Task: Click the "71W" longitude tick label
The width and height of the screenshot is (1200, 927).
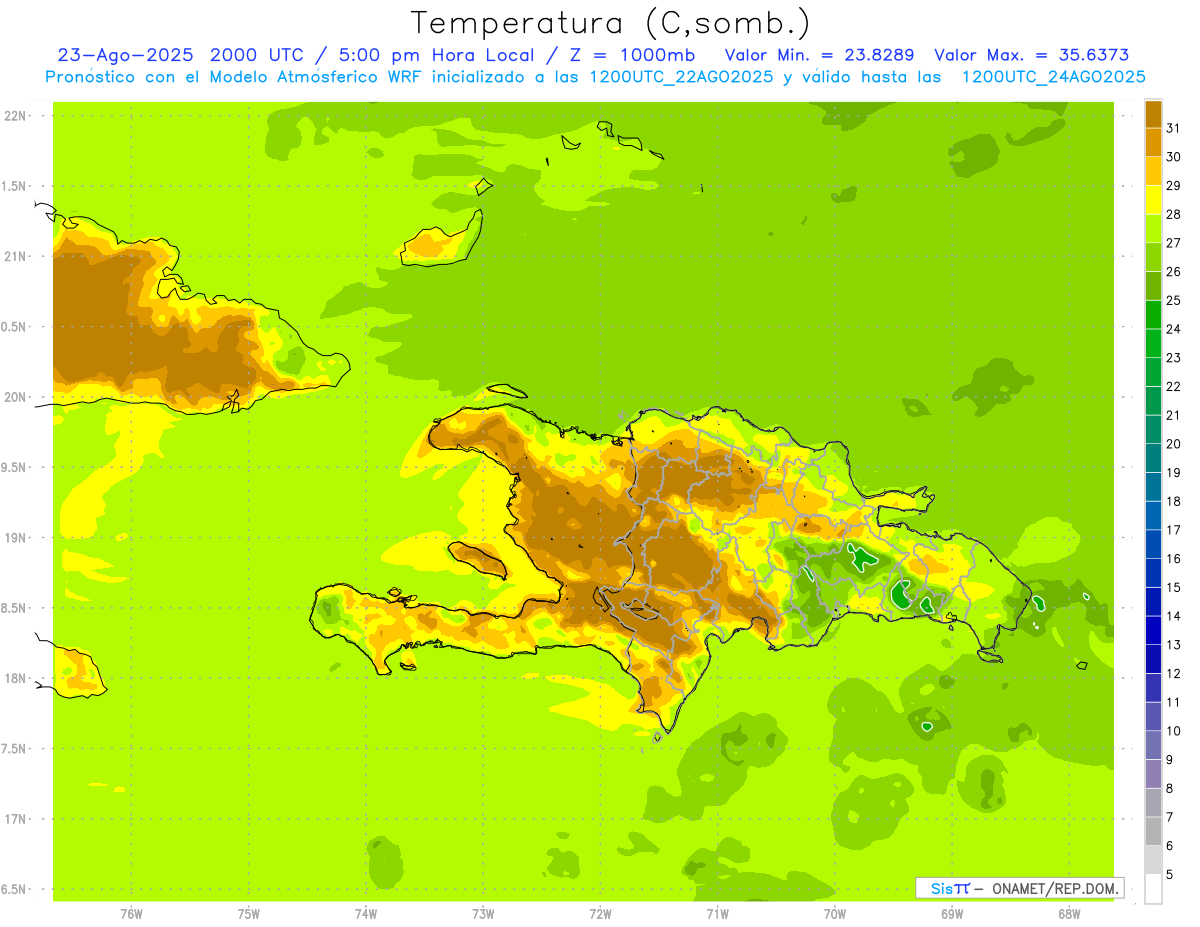Action: (717, 914)
